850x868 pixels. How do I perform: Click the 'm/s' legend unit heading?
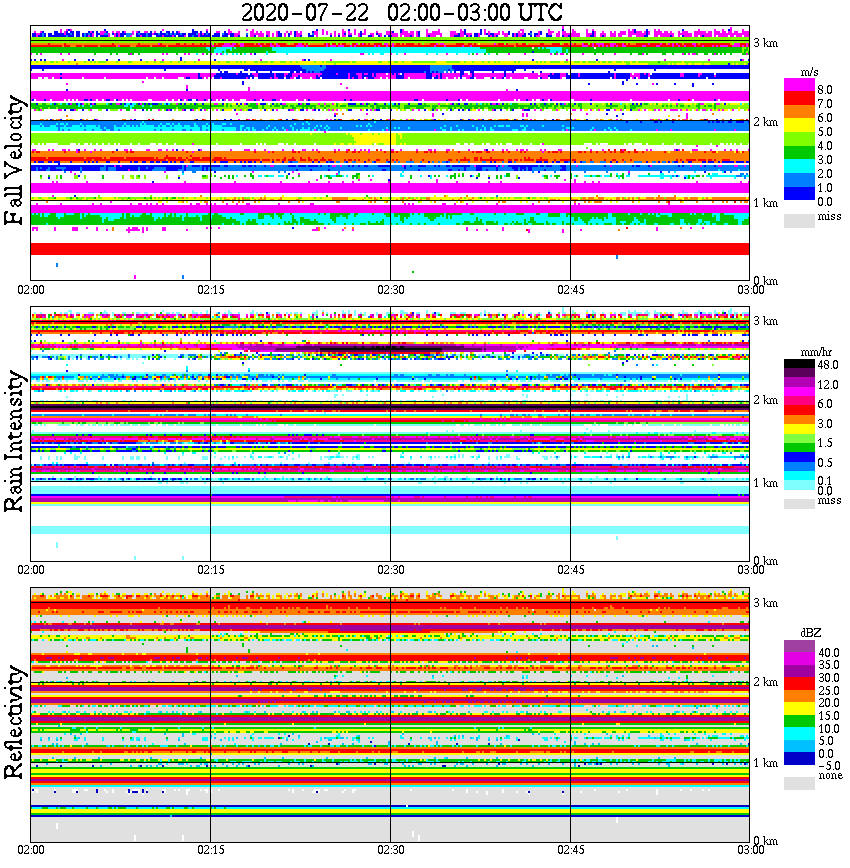click(809, 73)
